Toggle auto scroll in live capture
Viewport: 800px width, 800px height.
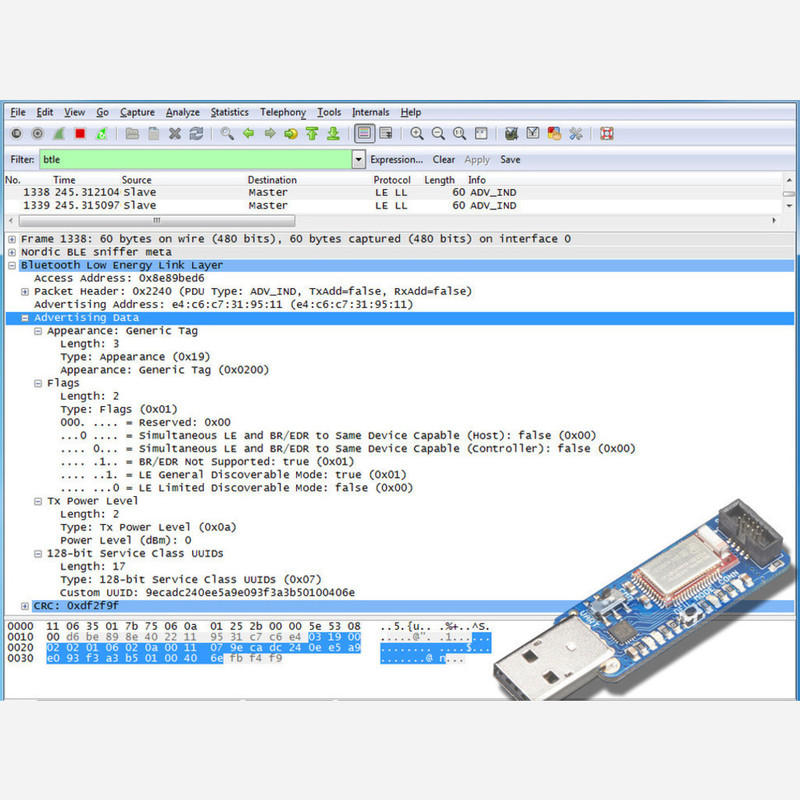click(x=386, y=134)
